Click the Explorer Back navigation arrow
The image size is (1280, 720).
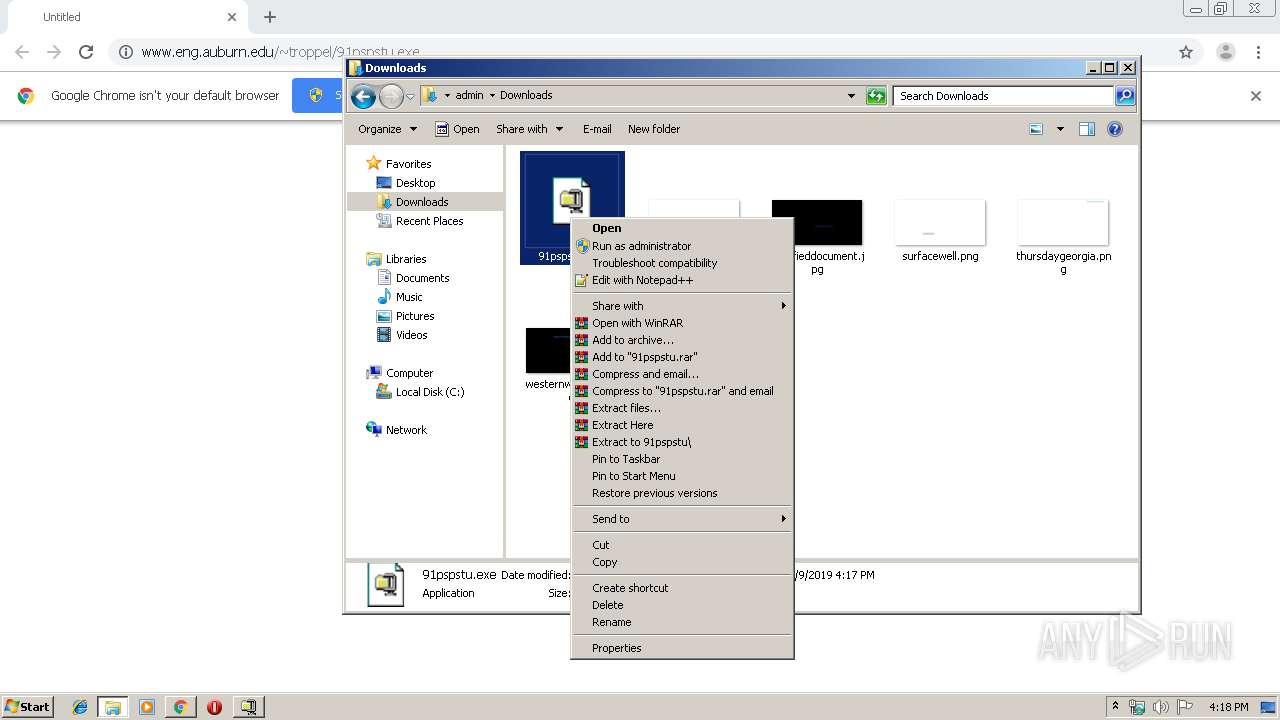click(x=364, y=96)
